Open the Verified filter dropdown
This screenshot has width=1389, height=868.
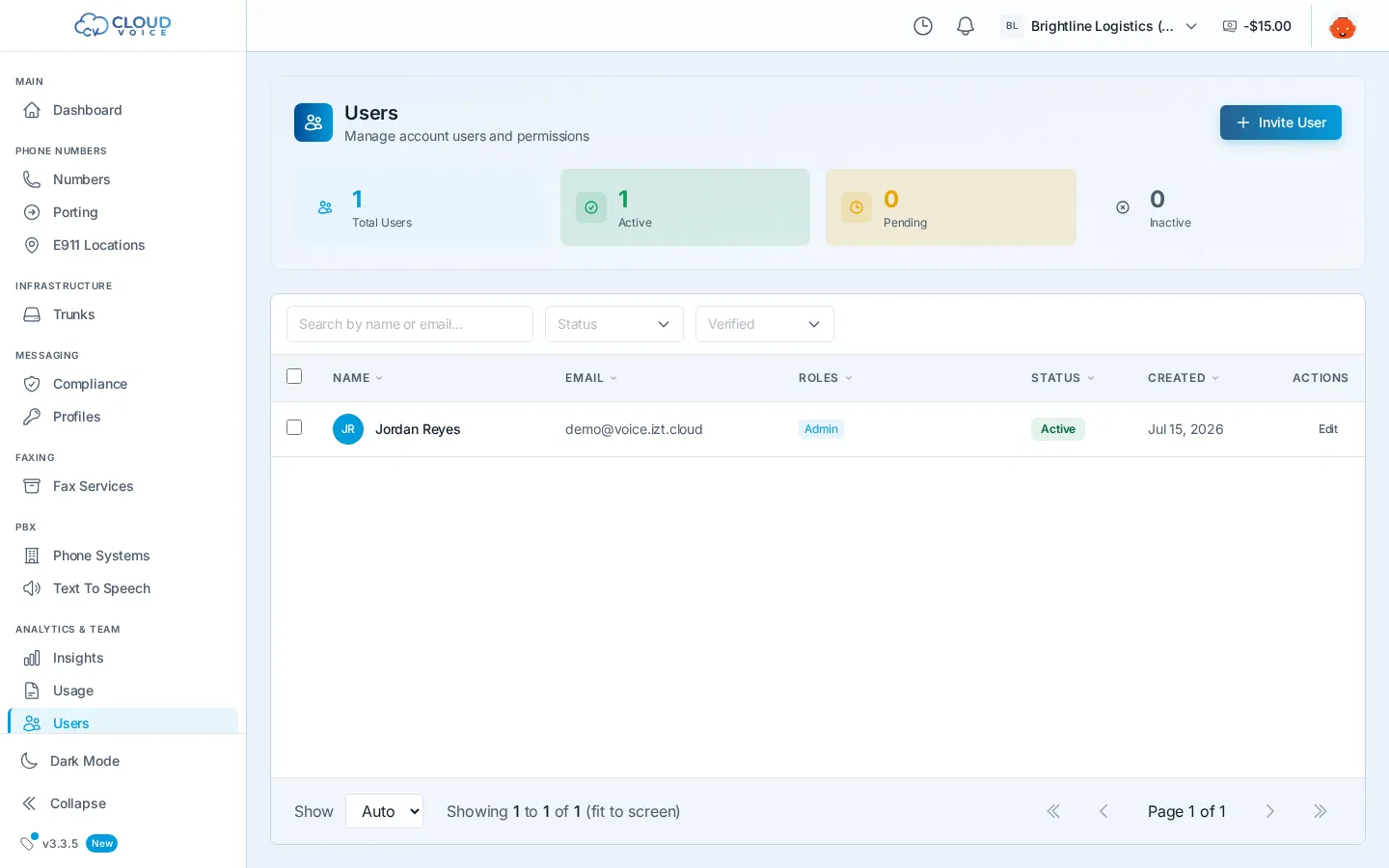click(x=765, y=324)
